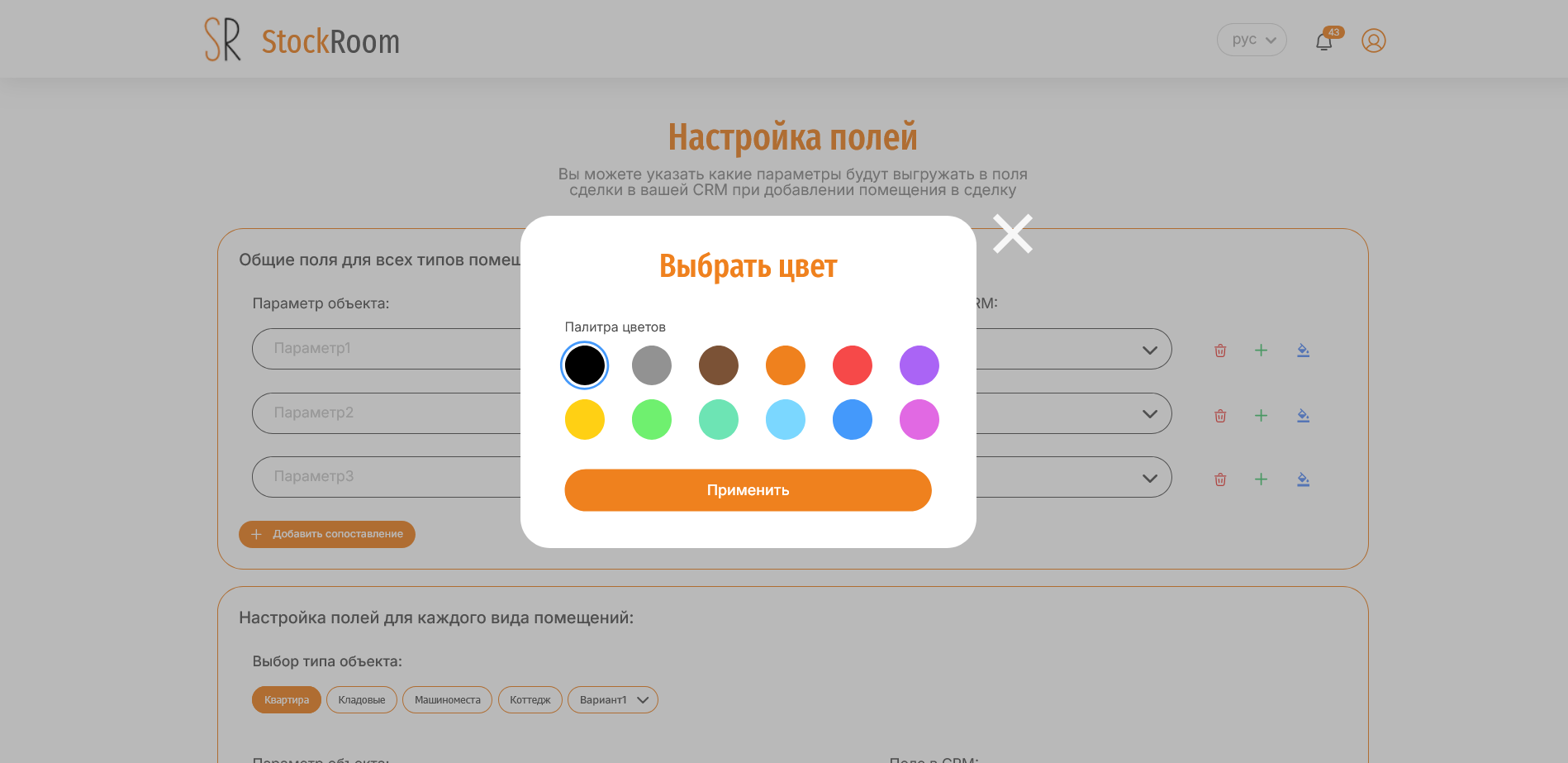Select bright green color swatch
1568x763 pixels.
(x=652, y=420)
